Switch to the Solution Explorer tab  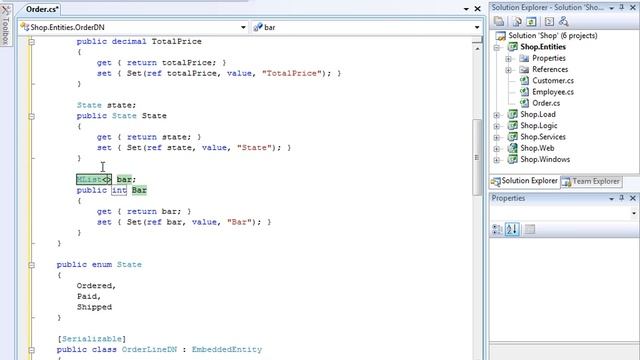(x=524, y=181)
